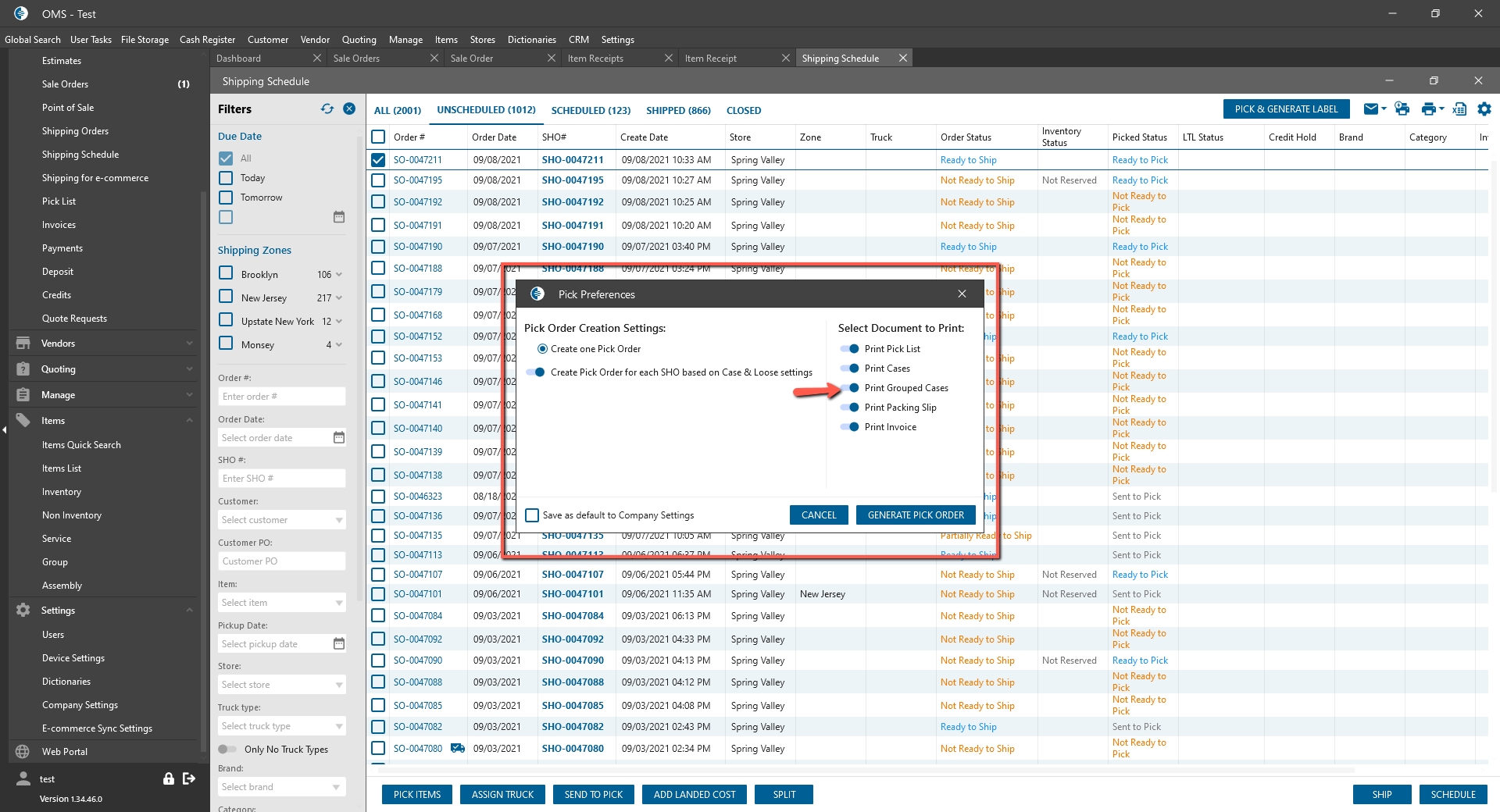This screenshot has width=1500, height=812.
Task: Switch to the SCHEDULED (123) tab
Action: (x=591, y=110)
